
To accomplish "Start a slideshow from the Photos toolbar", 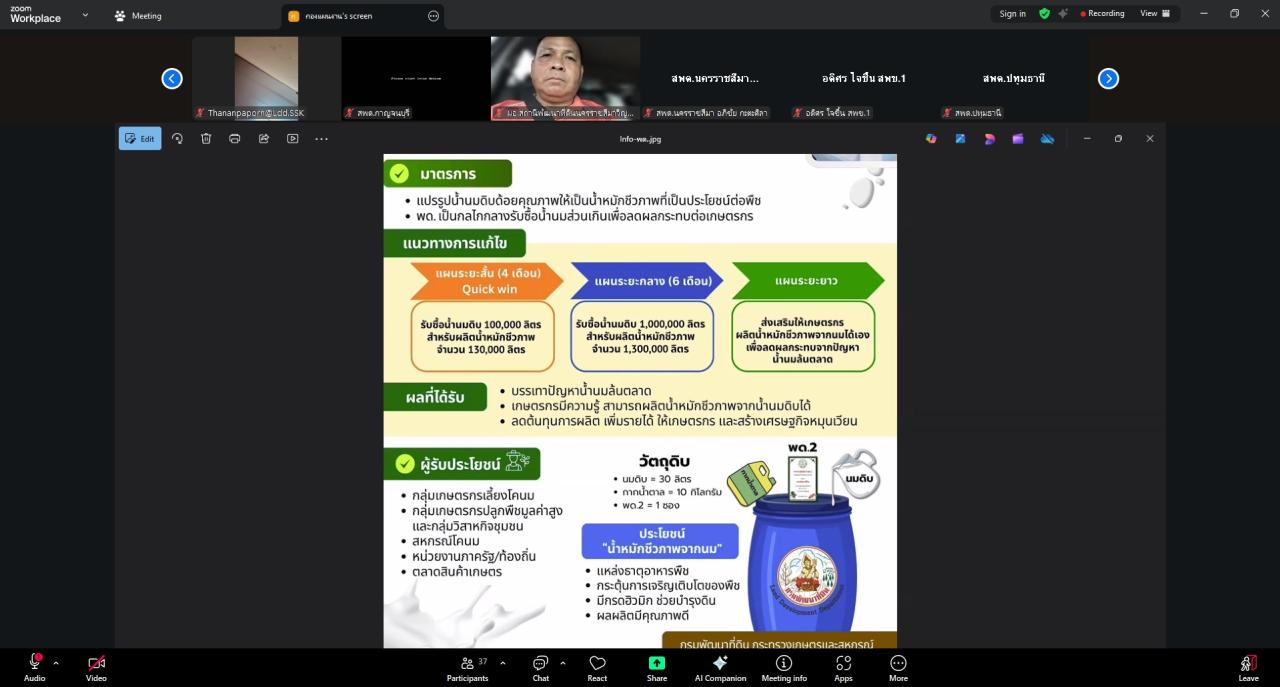I will (x=292, y=138).
